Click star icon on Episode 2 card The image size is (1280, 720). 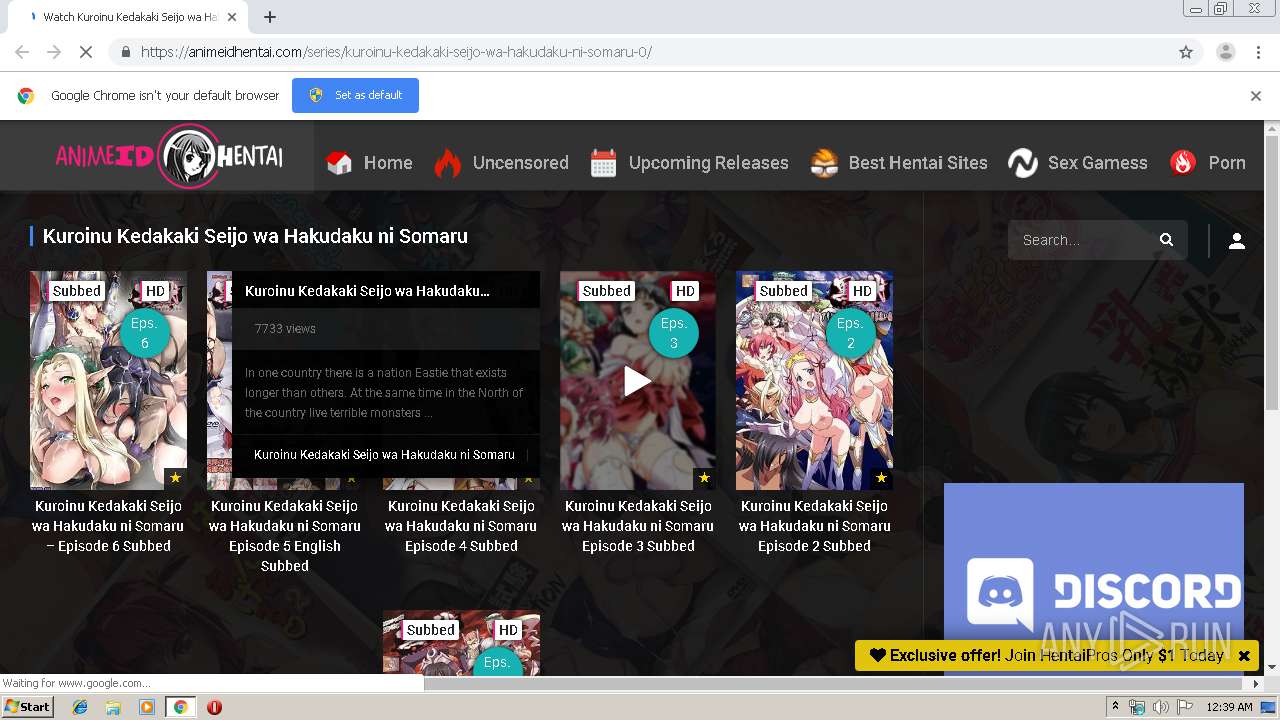[881, 478]
